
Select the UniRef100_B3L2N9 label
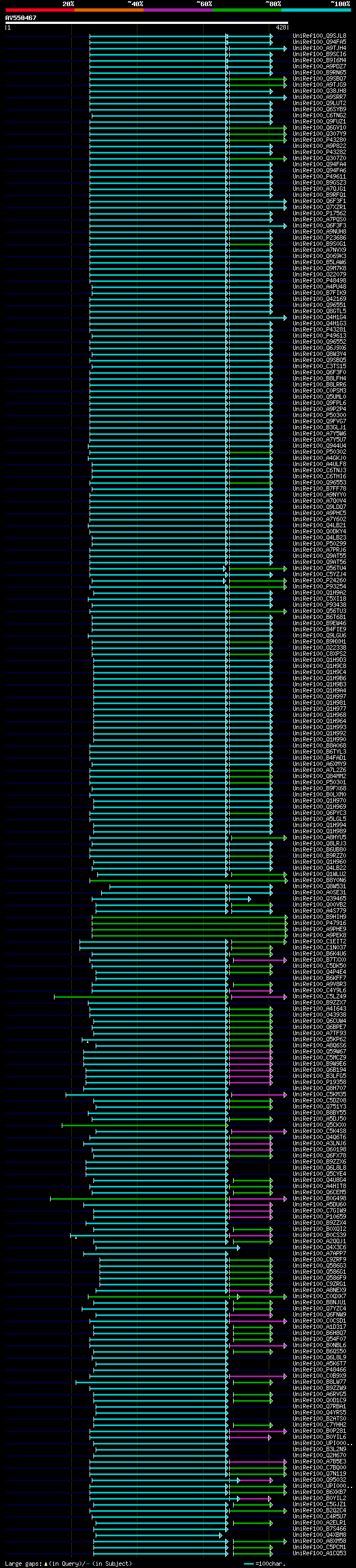[319, 1449]
